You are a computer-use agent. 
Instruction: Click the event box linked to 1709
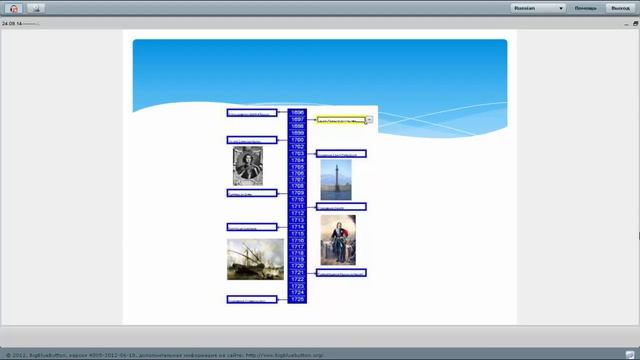click(252, 193)
